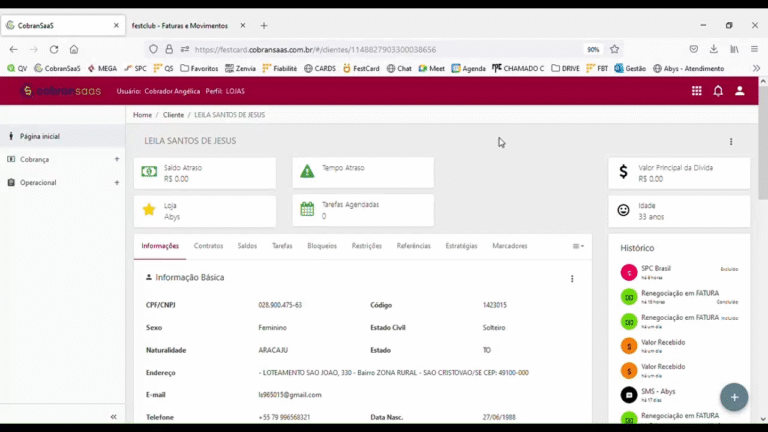
Task: Click the page vertical scrollbar
Action: 763,142
